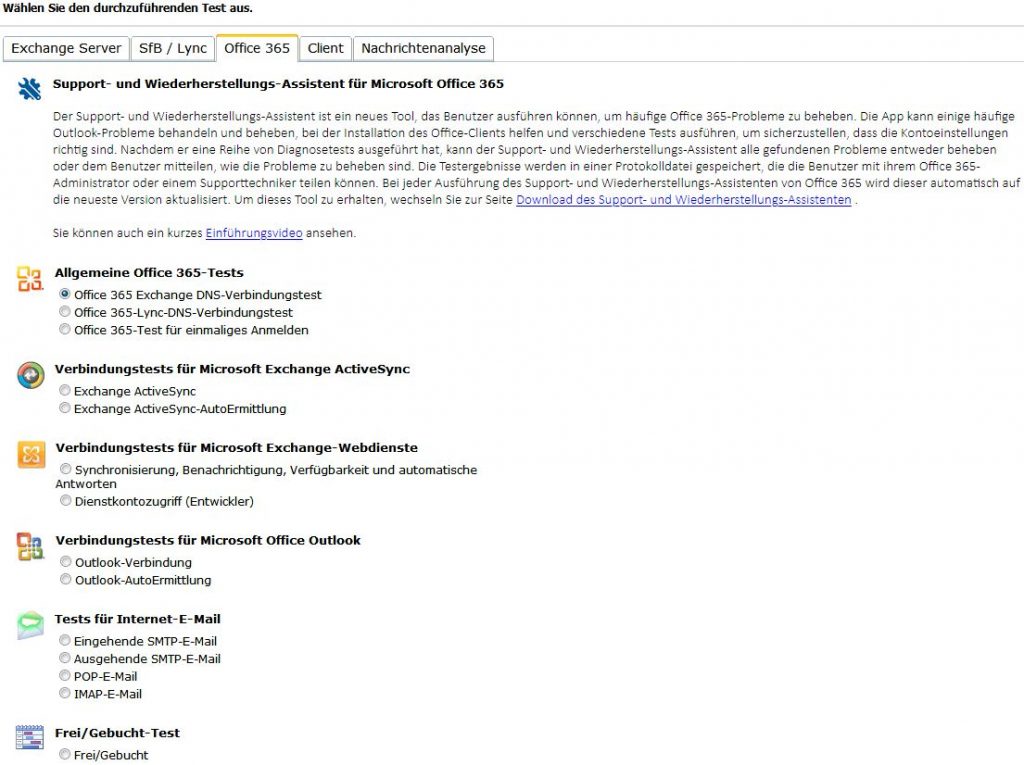Switch to the SfB / Lync tab
1024x765 pixels.
pyautogui.click(x=173, y=48)
